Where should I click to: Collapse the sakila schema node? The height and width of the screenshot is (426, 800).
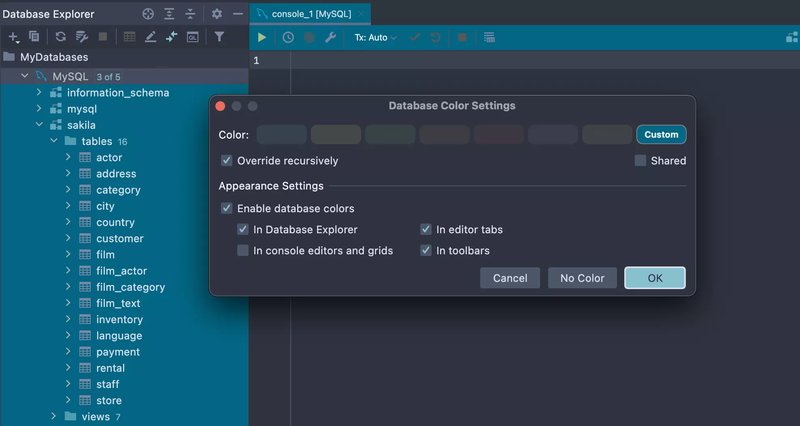coord(40,125)
